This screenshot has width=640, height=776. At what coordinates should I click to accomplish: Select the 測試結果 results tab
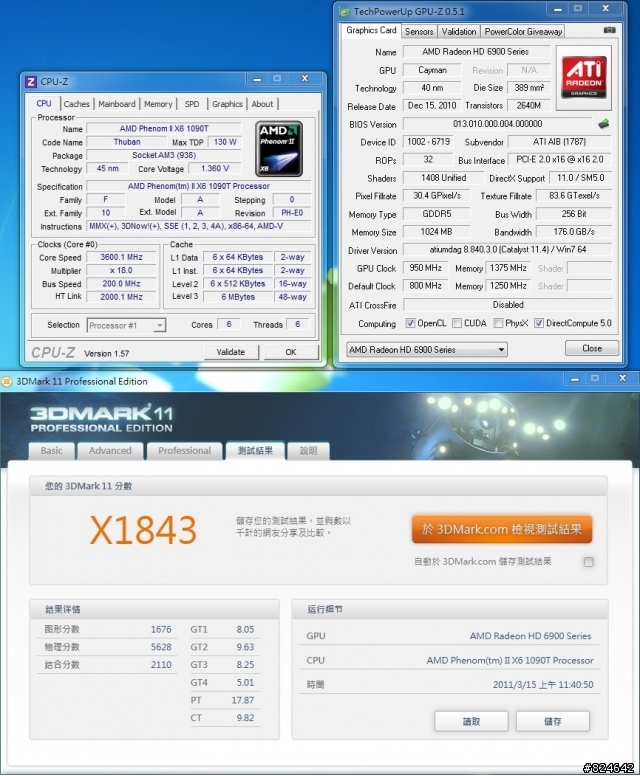[x=255, y=450]
